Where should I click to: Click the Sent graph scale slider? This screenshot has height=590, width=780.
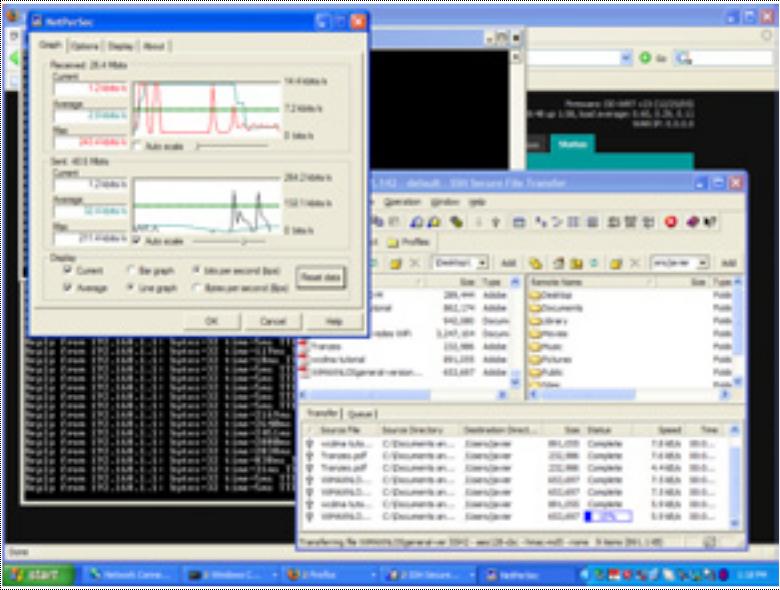[241, 241]
